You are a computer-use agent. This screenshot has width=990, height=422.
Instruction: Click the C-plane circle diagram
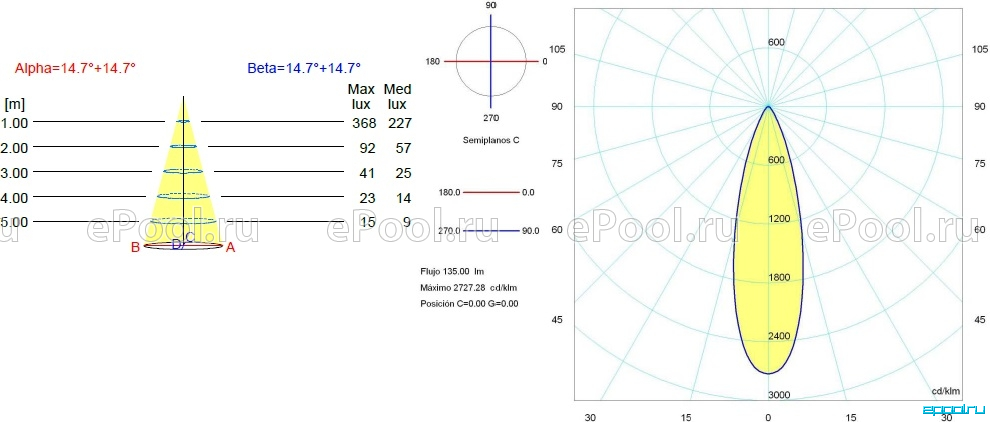[491, 61]
